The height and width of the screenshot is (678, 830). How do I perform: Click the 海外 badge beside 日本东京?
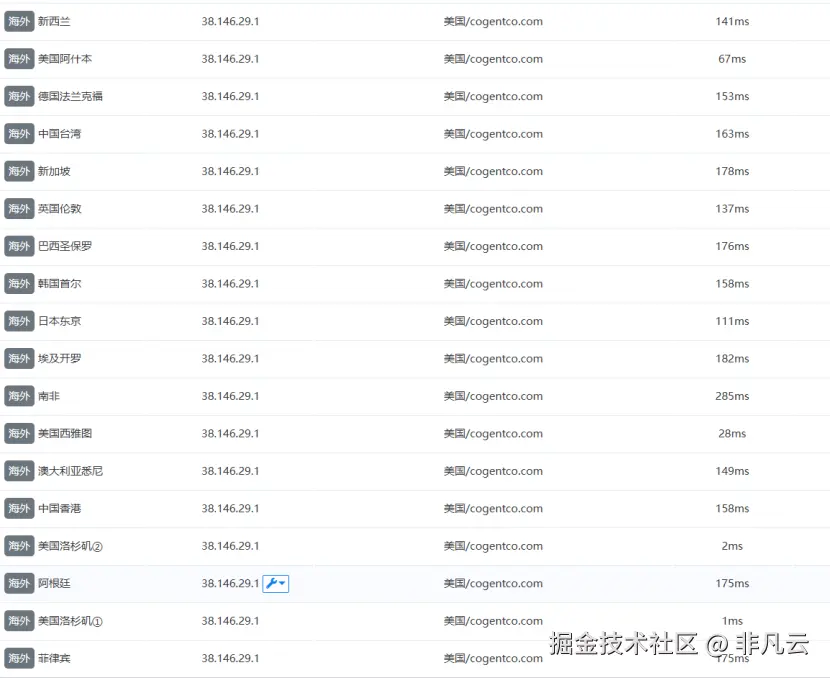[19, 321]
